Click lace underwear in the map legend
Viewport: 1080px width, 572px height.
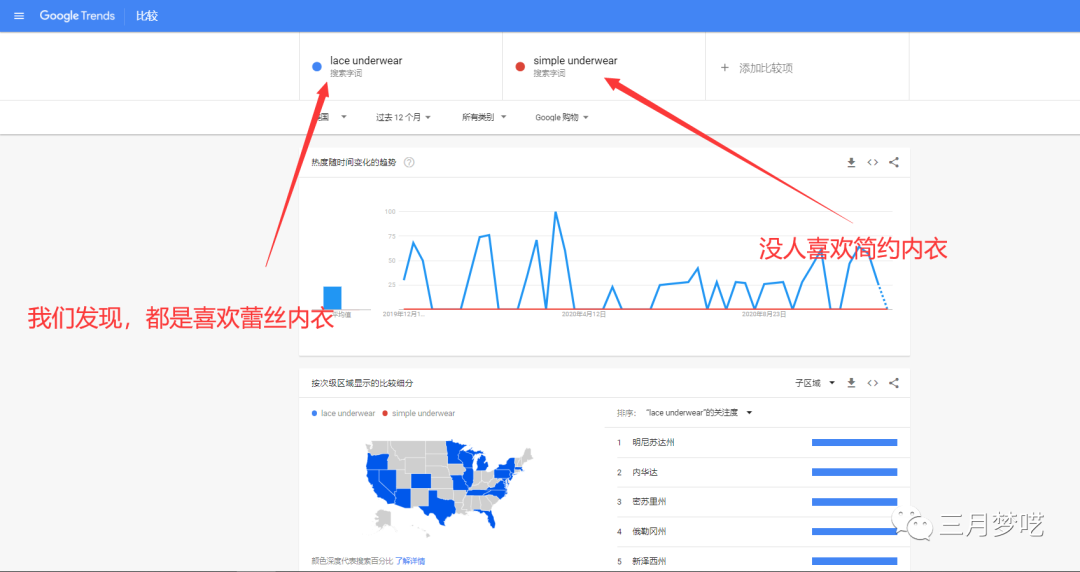343,413
